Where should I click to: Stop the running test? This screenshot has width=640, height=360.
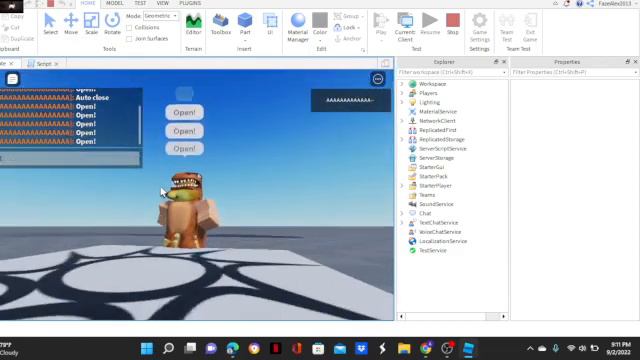click(x=453, y=24)
